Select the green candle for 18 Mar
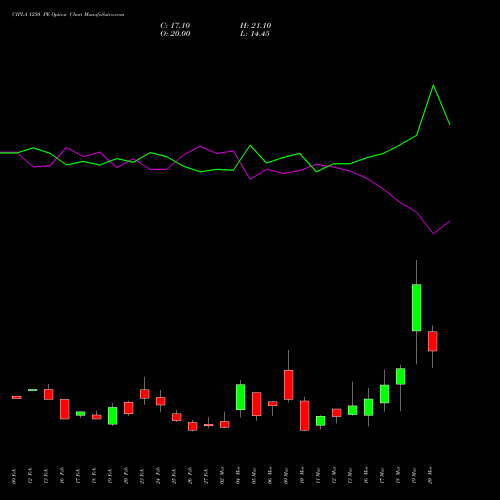This screenshot has height=500, width=500. (401, 376)
